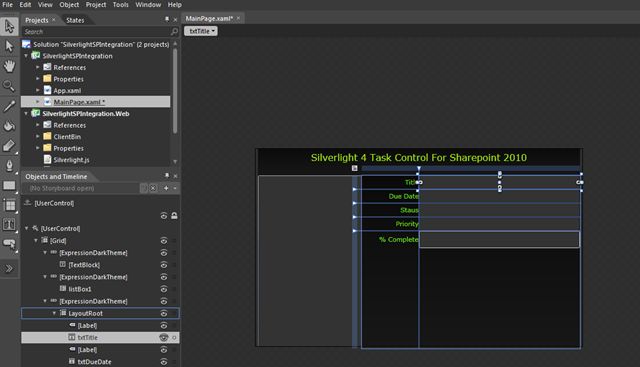Image resolution: width=640 pixels, height=367 pixels.
Task: Open the Project menu
Action: [x=96, y=4]
